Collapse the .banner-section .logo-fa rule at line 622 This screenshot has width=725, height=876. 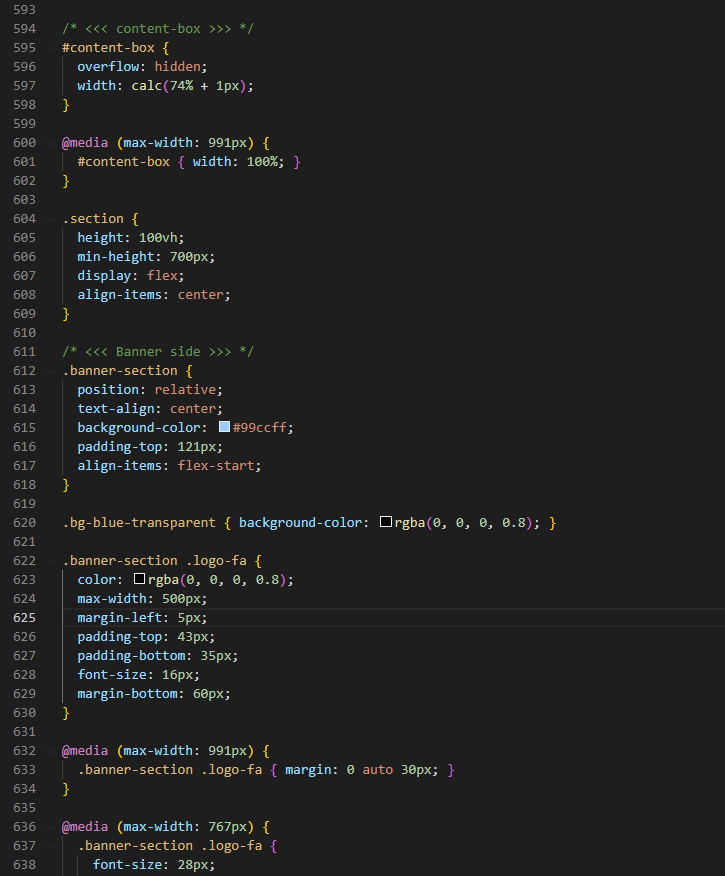[x=49, y=561]
